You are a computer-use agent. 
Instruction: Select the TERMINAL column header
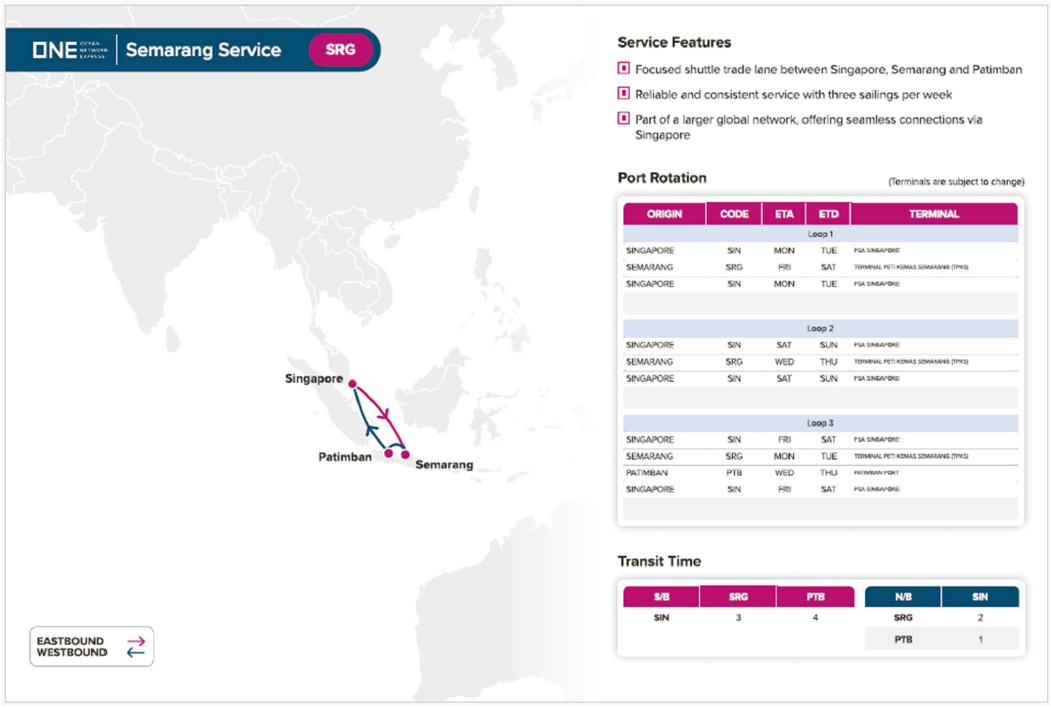click(x=934, y=214)
